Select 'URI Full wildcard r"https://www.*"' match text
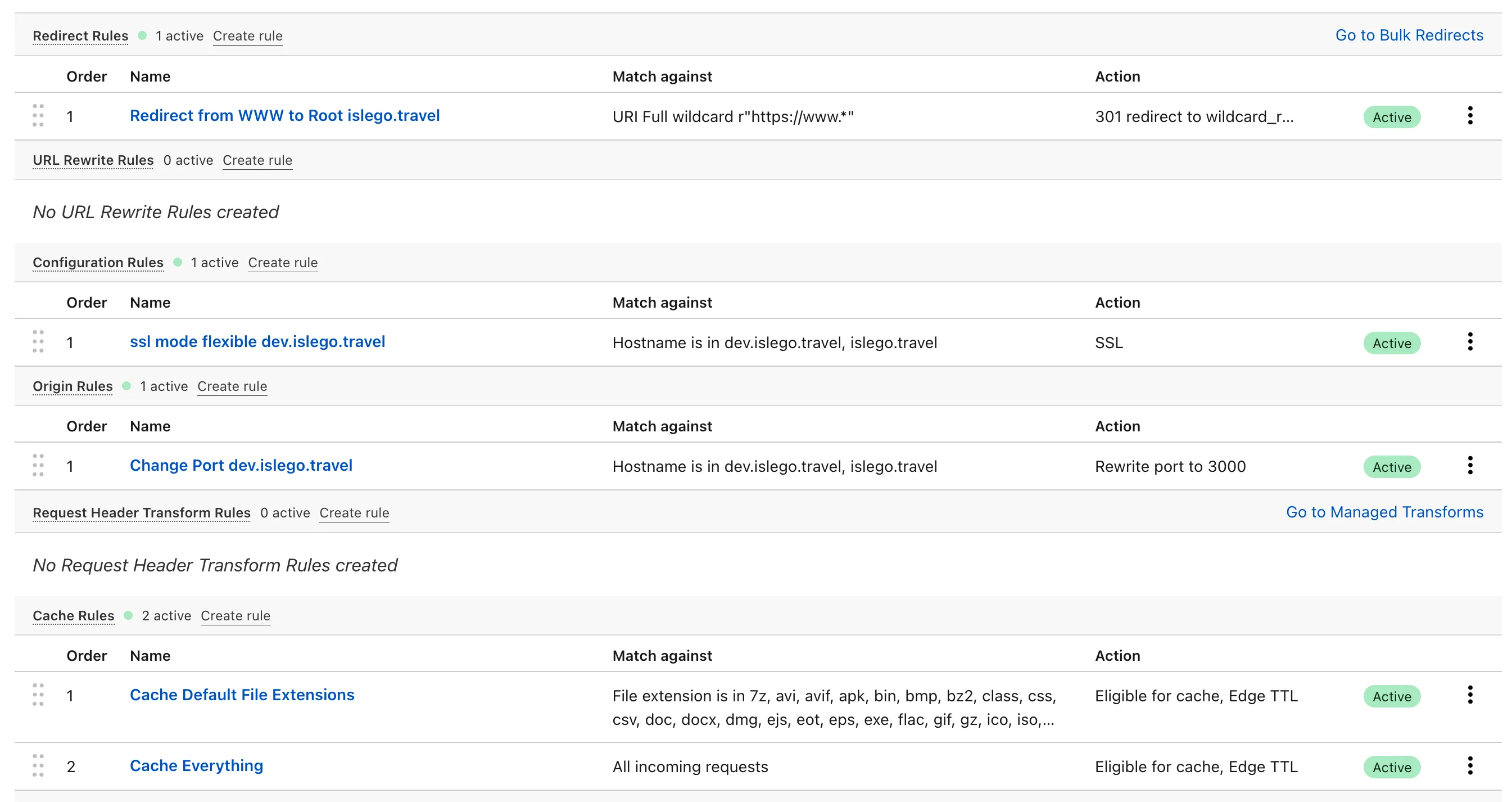This screenshot has height=802, width=1512. coord(733,117)
